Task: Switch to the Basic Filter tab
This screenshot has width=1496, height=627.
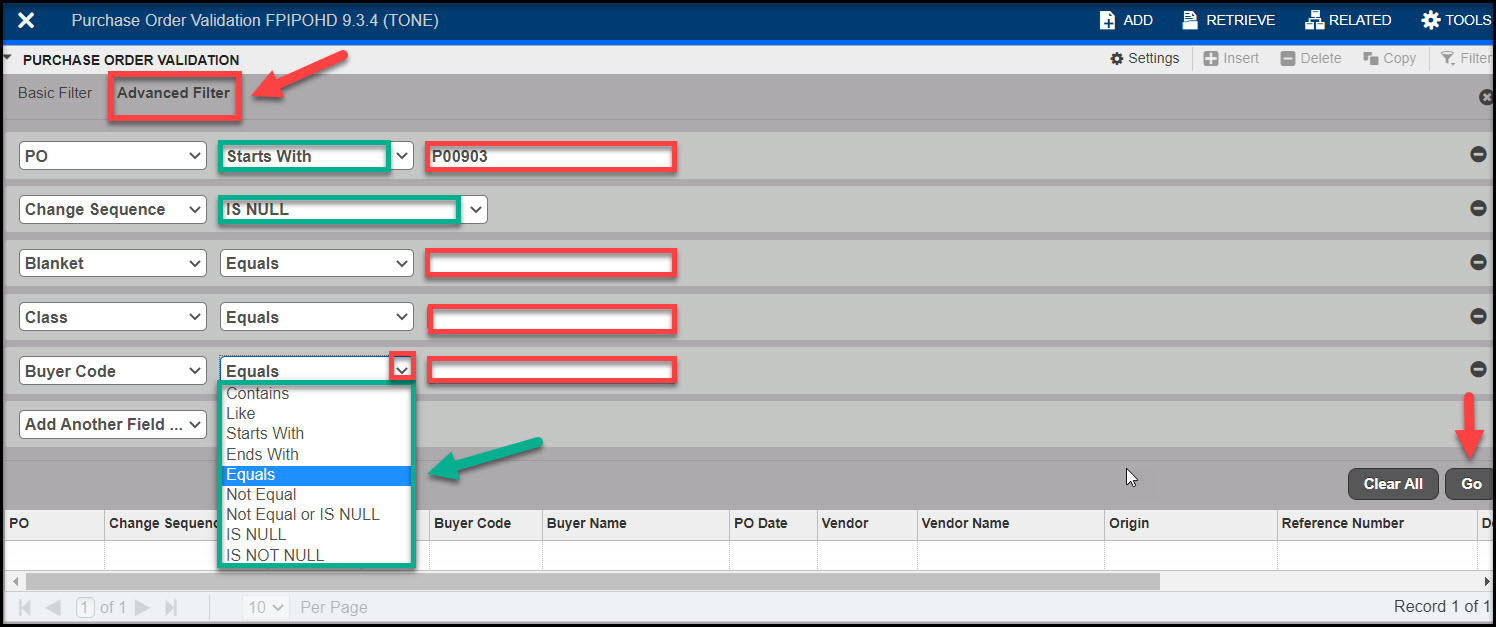Action: 55,93
